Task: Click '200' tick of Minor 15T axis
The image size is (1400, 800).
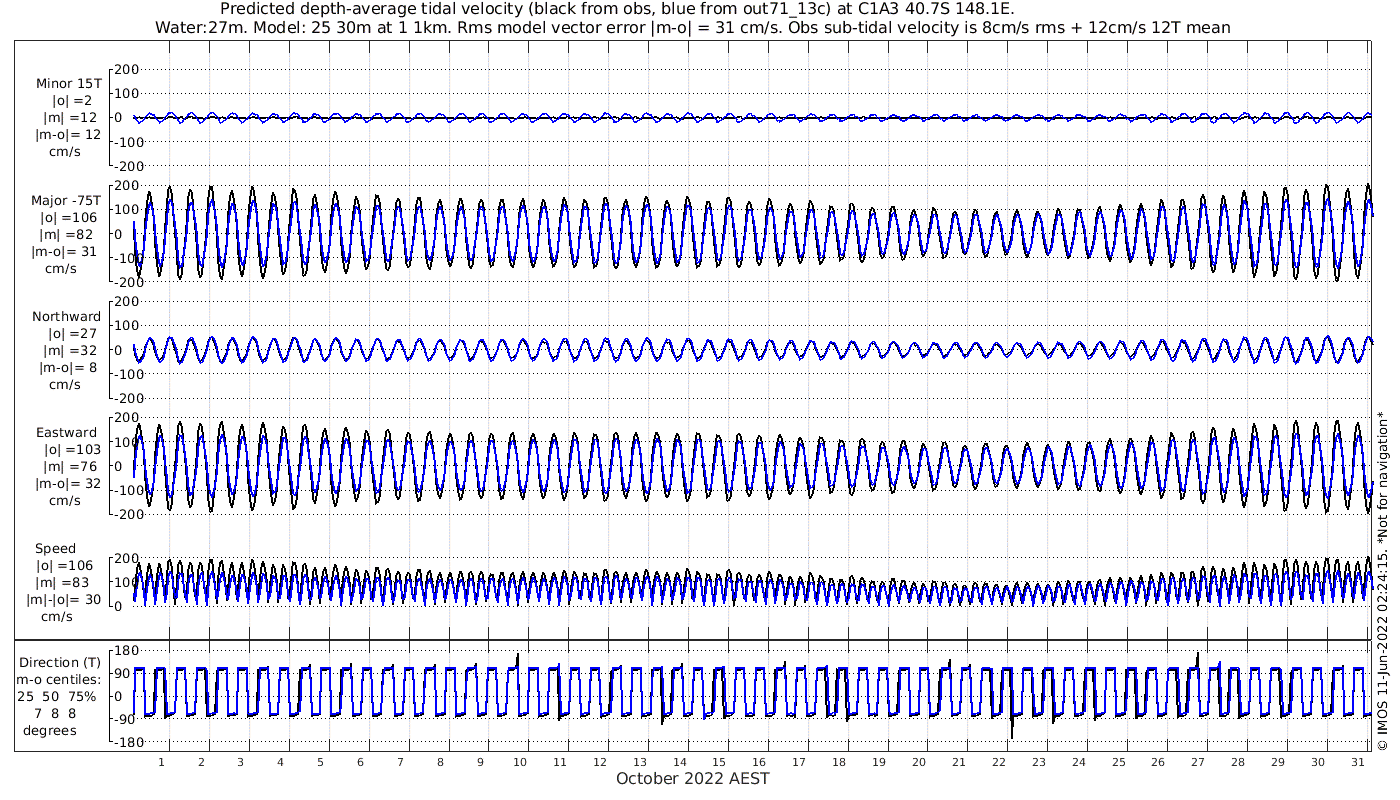Action: 127,69
